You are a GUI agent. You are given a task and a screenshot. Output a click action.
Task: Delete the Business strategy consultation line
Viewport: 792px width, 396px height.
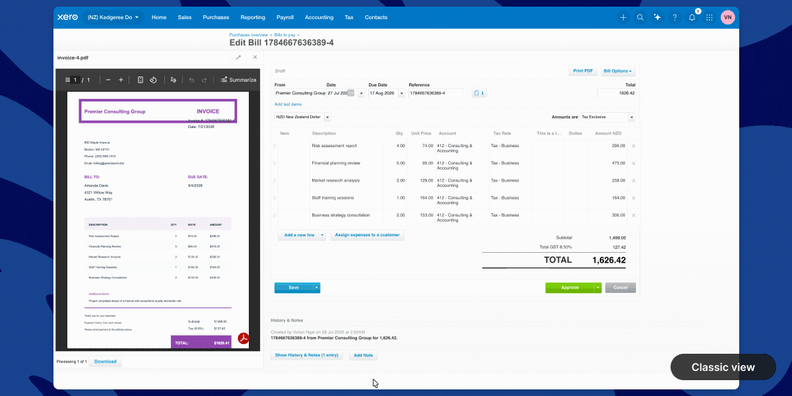633,215
